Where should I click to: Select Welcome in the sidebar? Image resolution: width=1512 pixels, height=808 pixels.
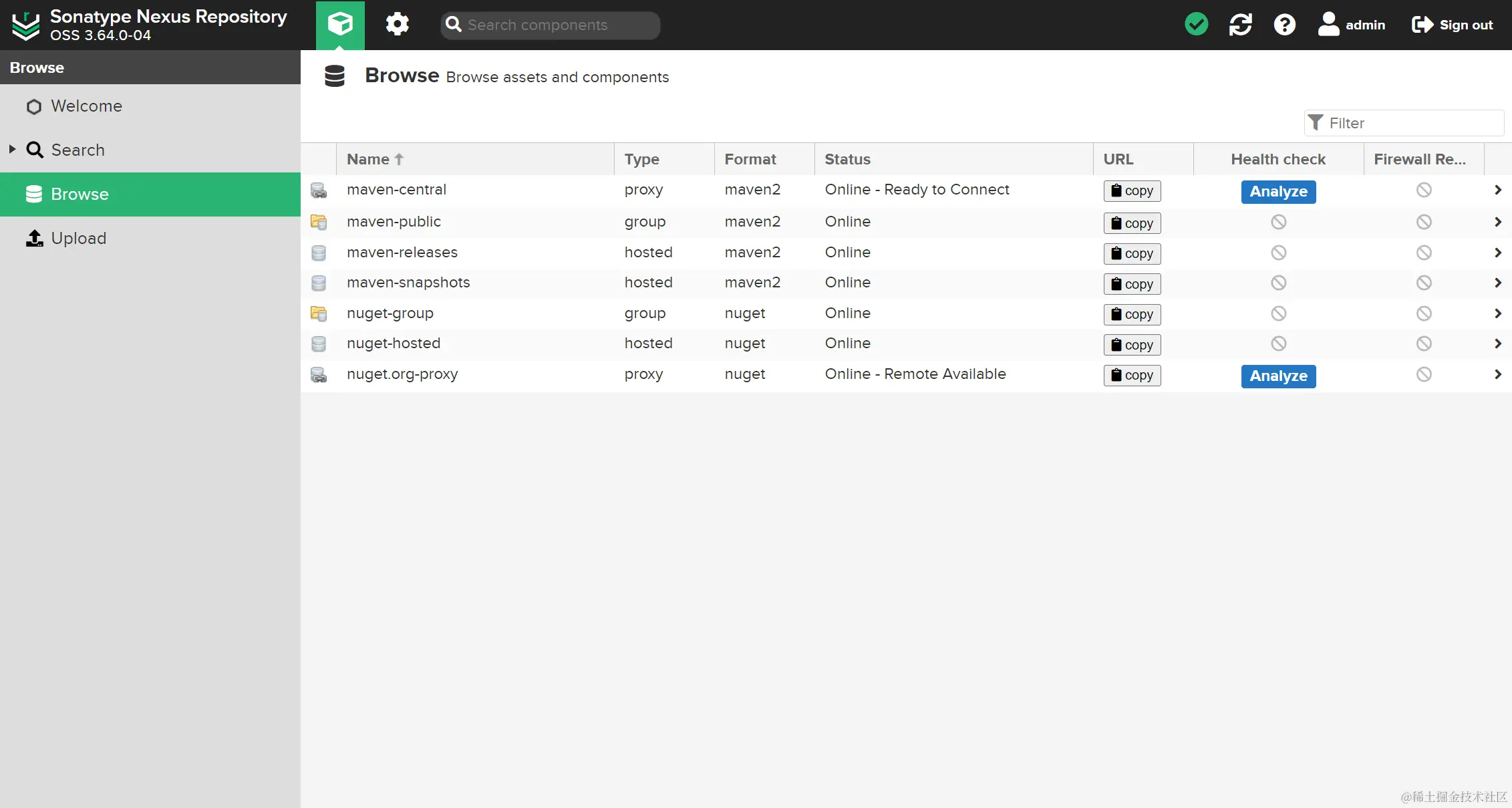click(86, 106)
